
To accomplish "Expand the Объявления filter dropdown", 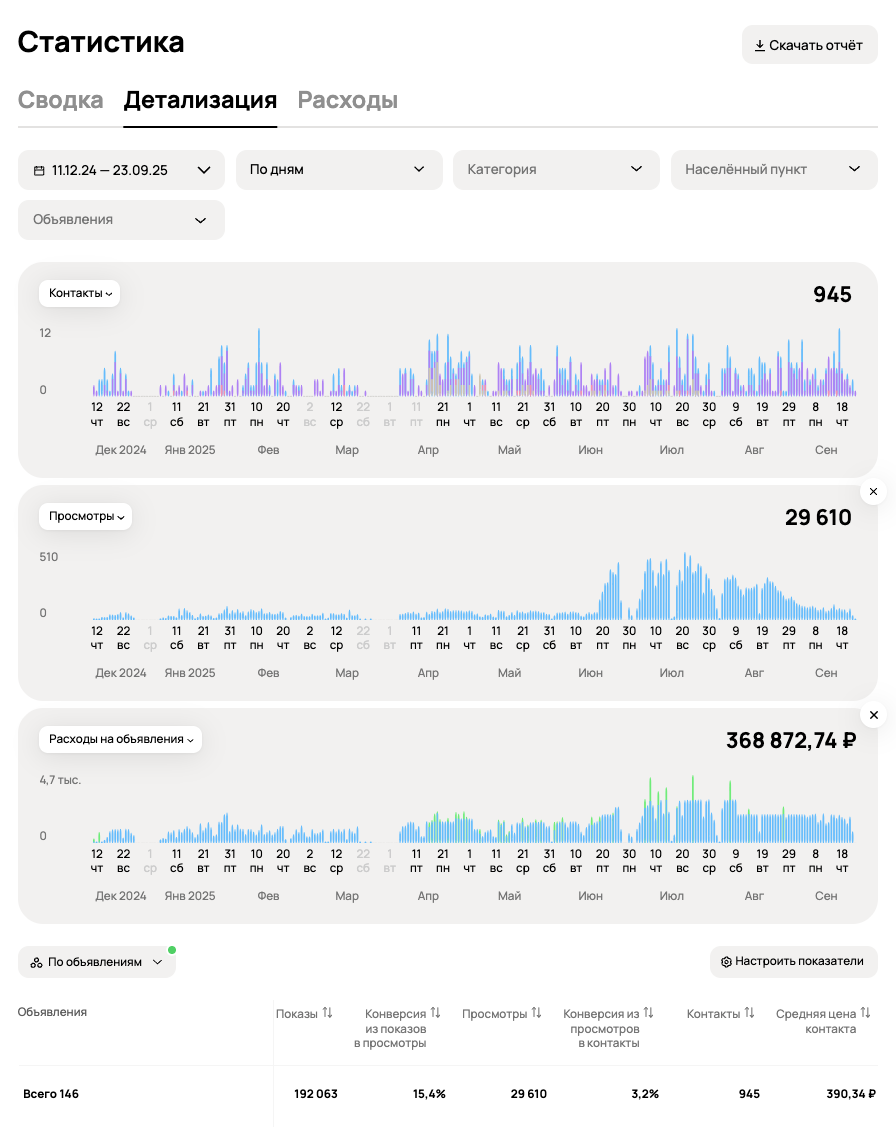I will pos(121,220).
